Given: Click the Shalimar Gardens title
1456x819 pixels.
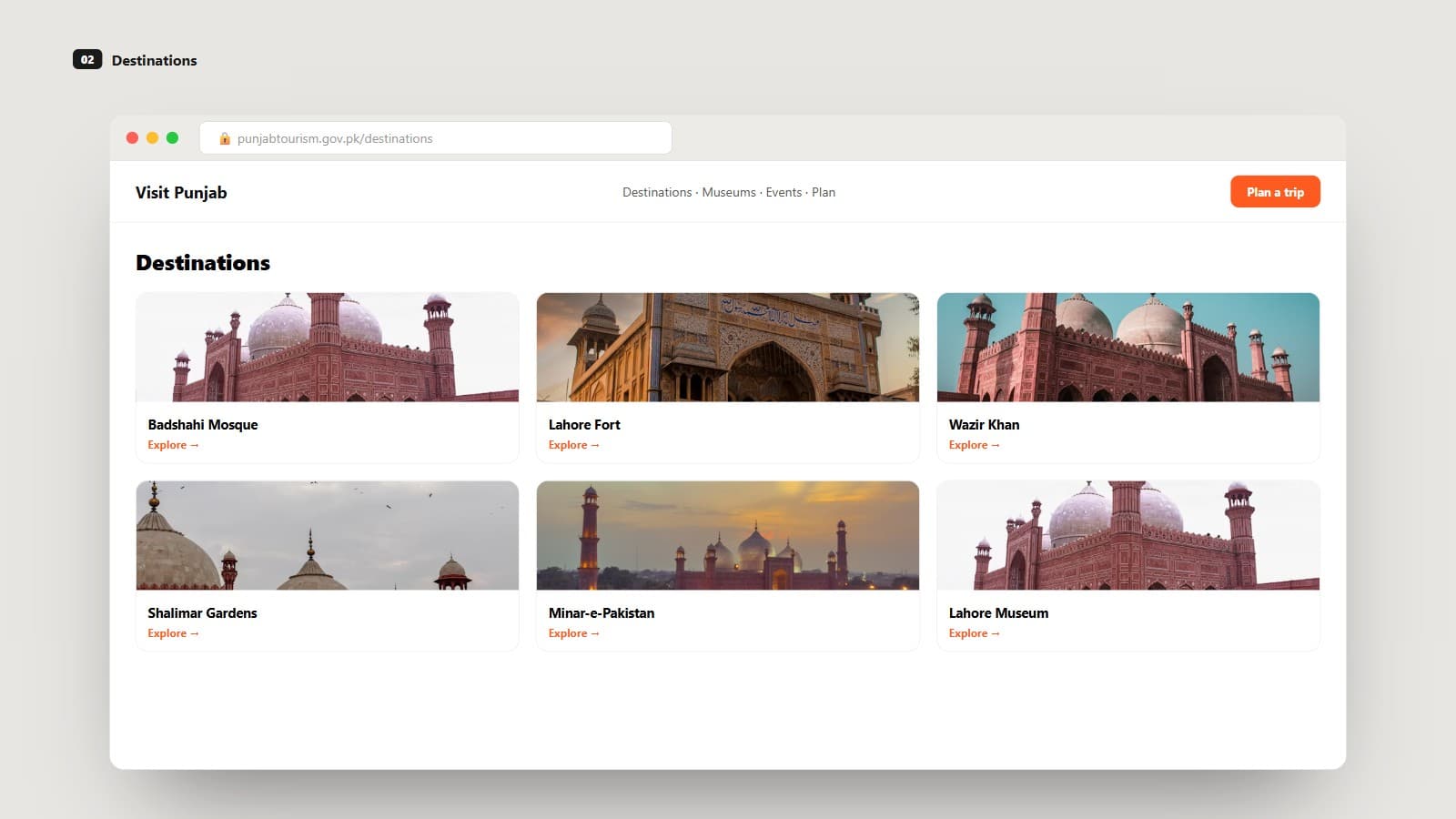Looking at the screenshot, I should pyautogui.click(x=202, y=613).
